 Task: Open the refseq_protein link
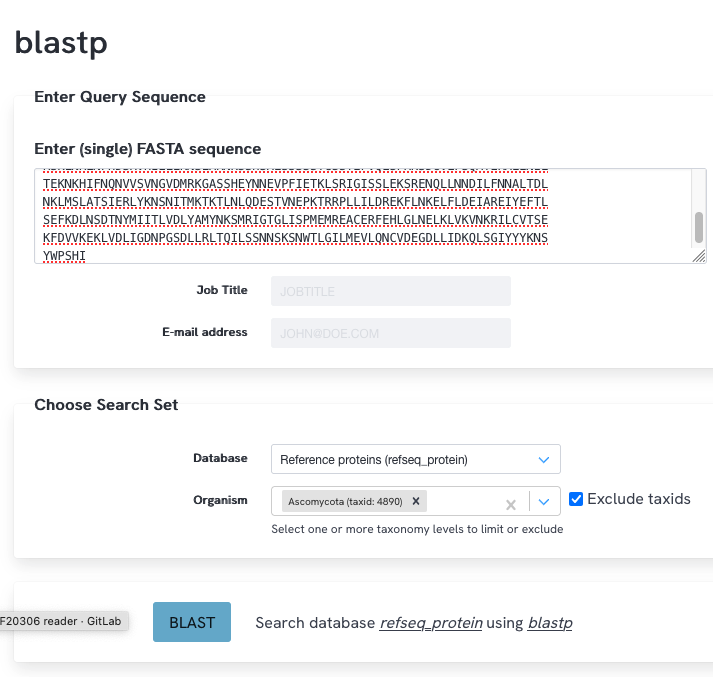coord(431,622)
